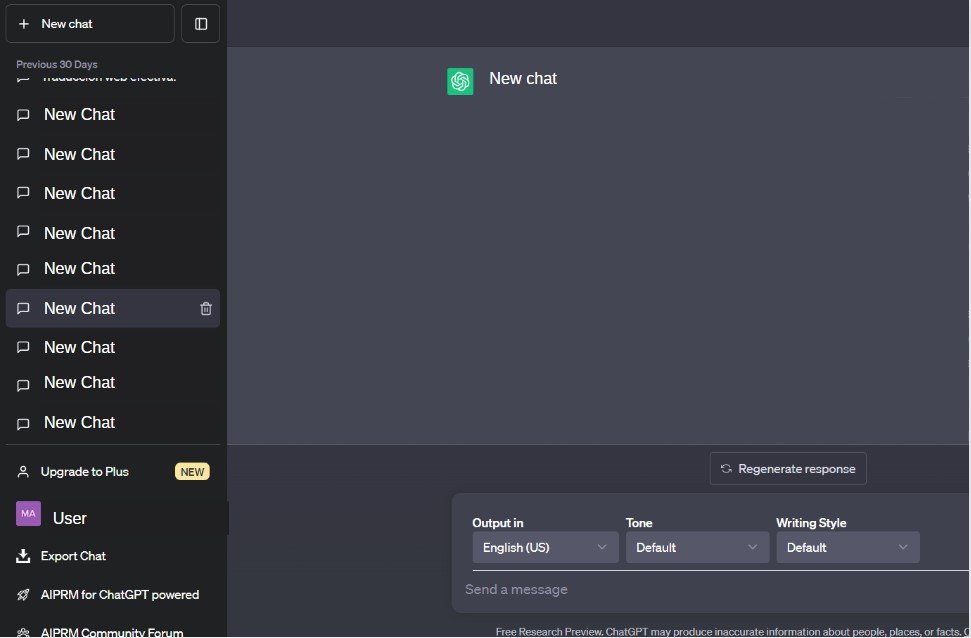
Task: Start a conversation with the New chat button
Action: [90, 24]
